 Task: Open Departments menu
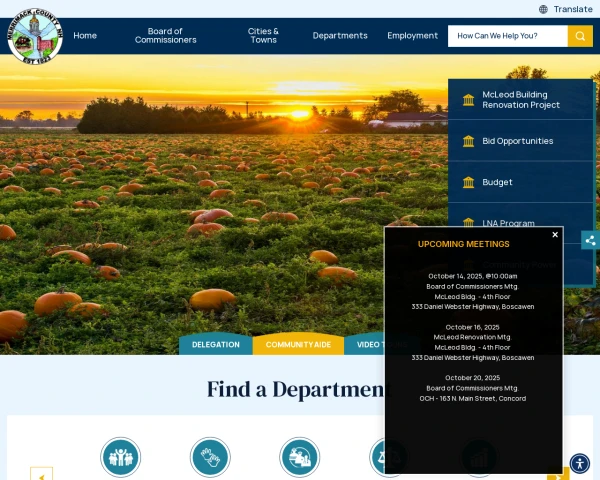tap(340, 36)
